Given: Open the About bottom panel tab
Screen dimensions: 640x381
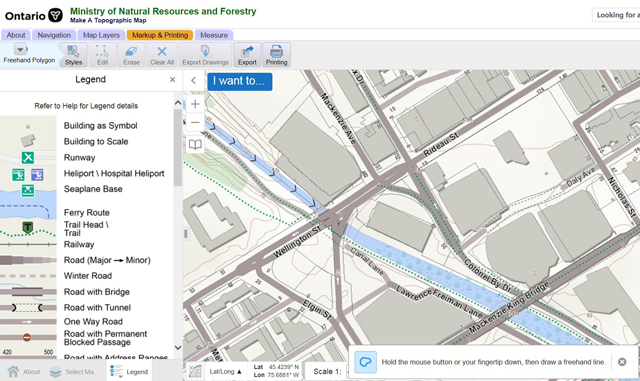Looking at the screenshot, I should [x=24, y=372].
